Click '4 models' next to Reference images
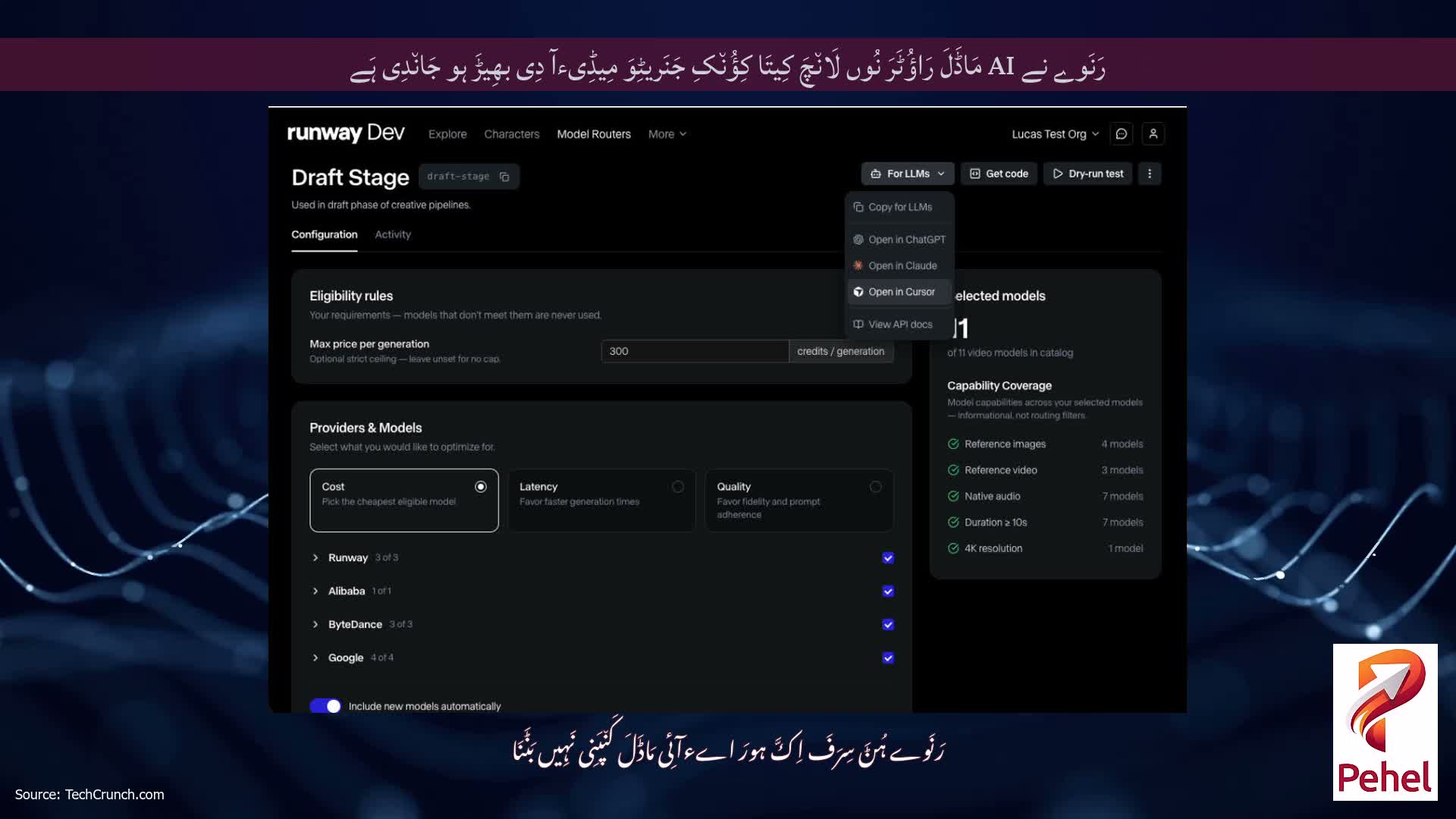Image resolution: width=1456 pixels, height=819 pixels. 1122,444
